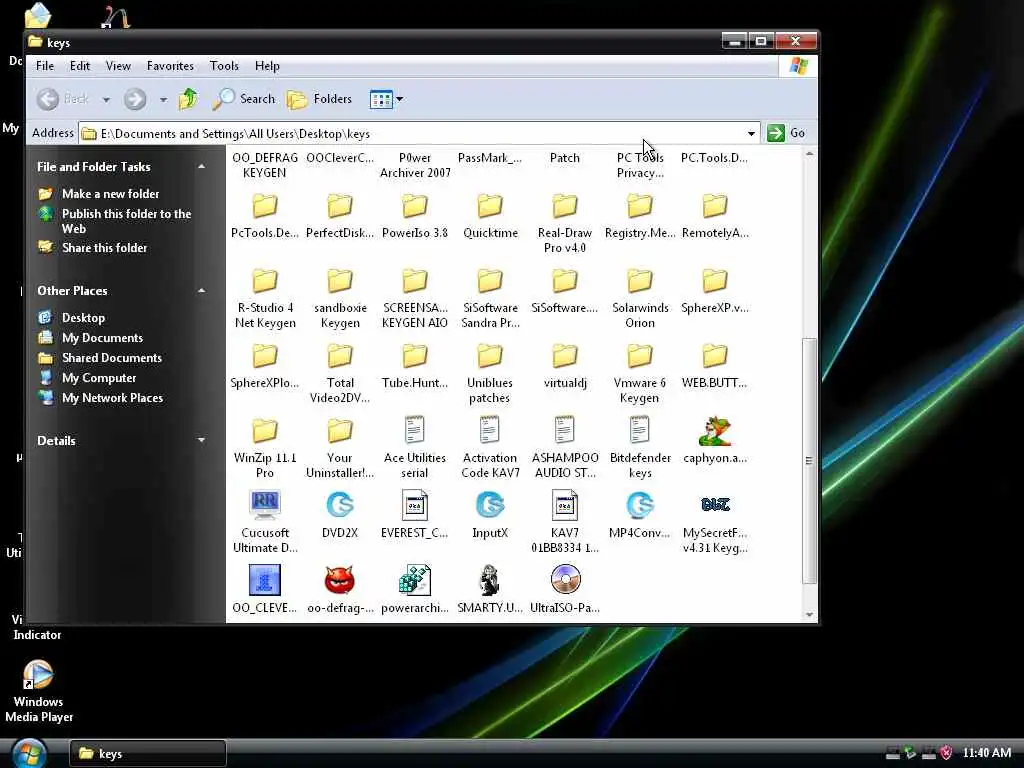1024x768 pixels.
Task: Select the Cucusoft Ultimate D... file
Action: [264, 523]
